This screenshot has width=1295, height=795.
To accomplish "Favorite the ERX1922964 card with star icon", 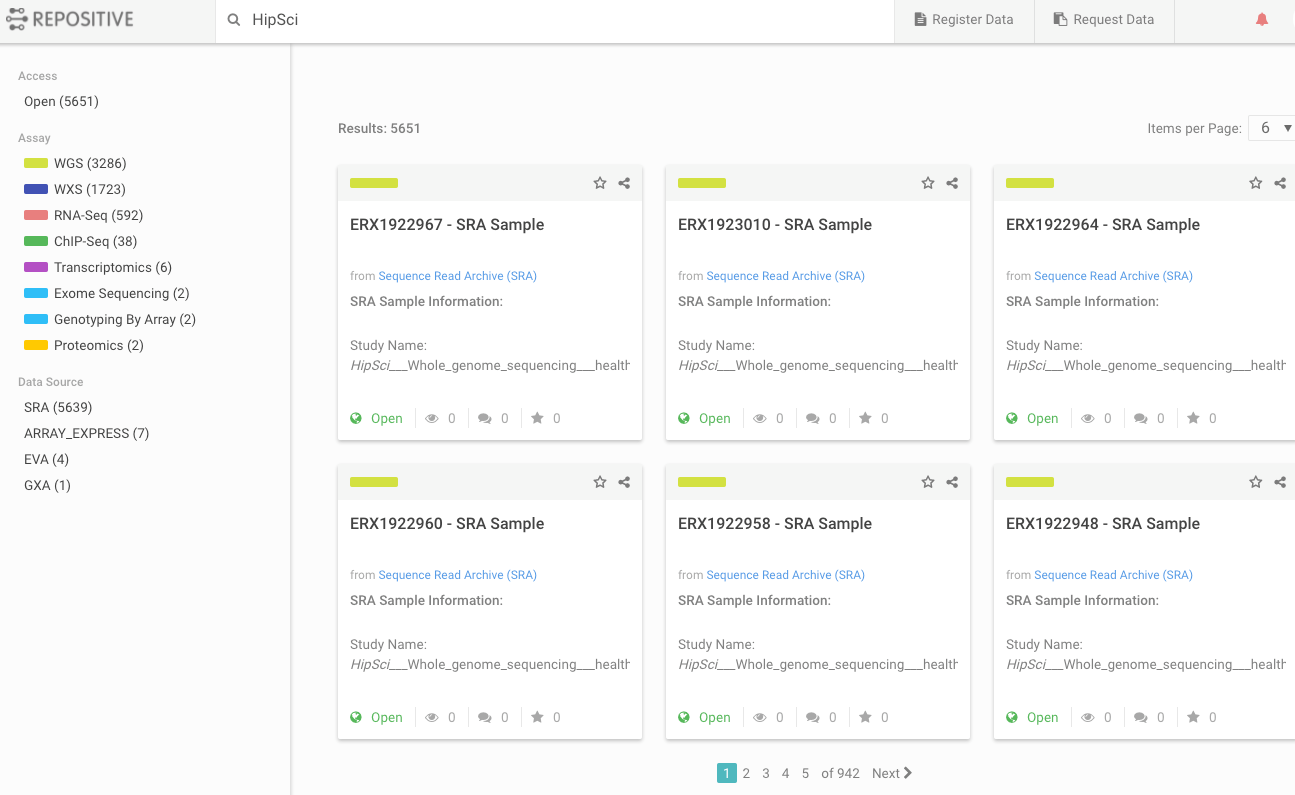I will pyautogui.click(x=1256, y=183).
